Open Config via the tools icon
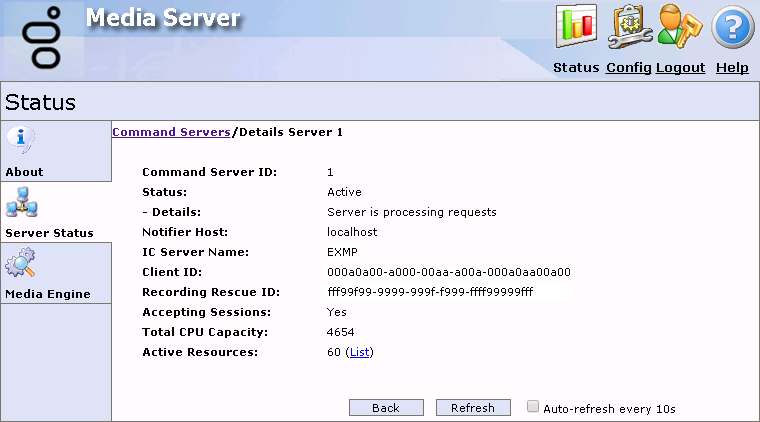 629,27
